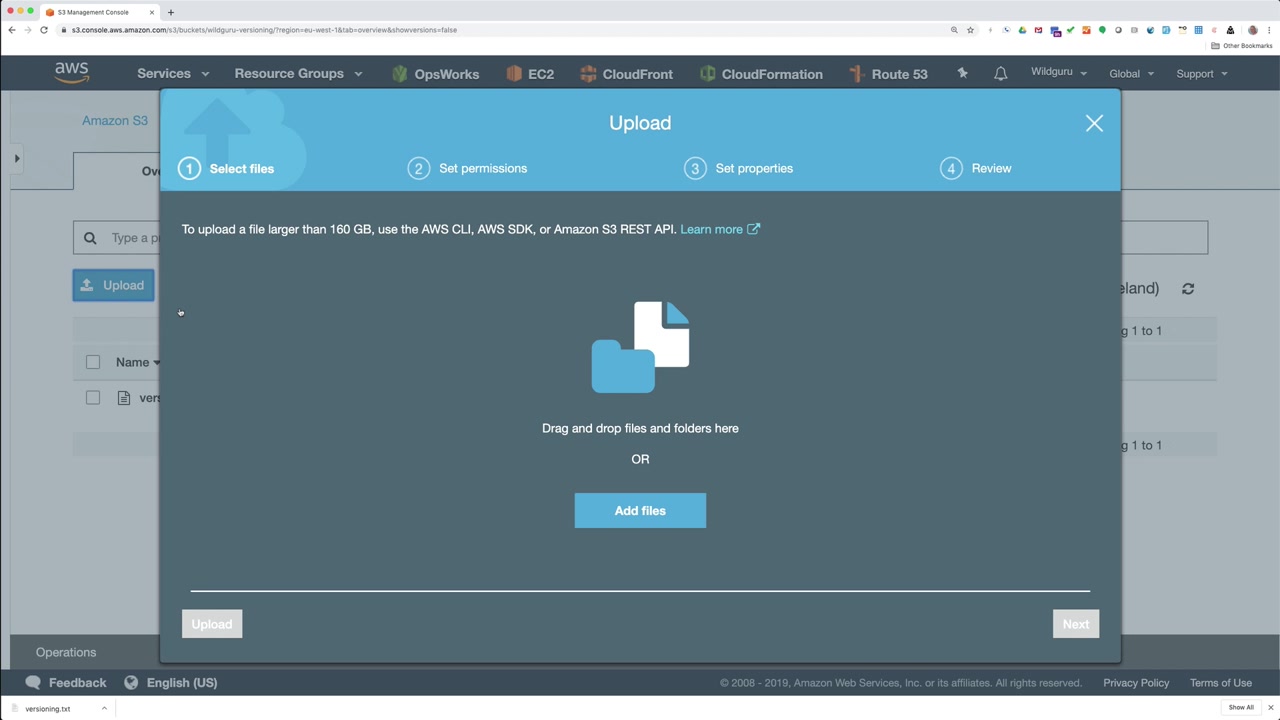Viewport: 1280px width, 720px height.
Task: Reload the page with the browser refresh icon
Action: click(44, 30)
